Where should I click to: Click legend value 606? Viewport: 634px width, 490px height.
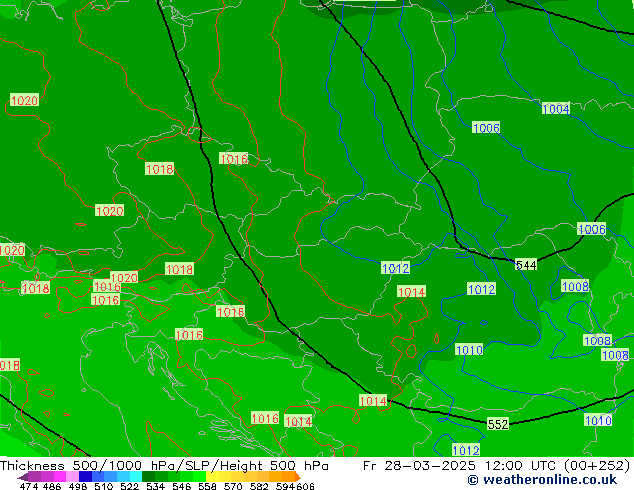304,486
